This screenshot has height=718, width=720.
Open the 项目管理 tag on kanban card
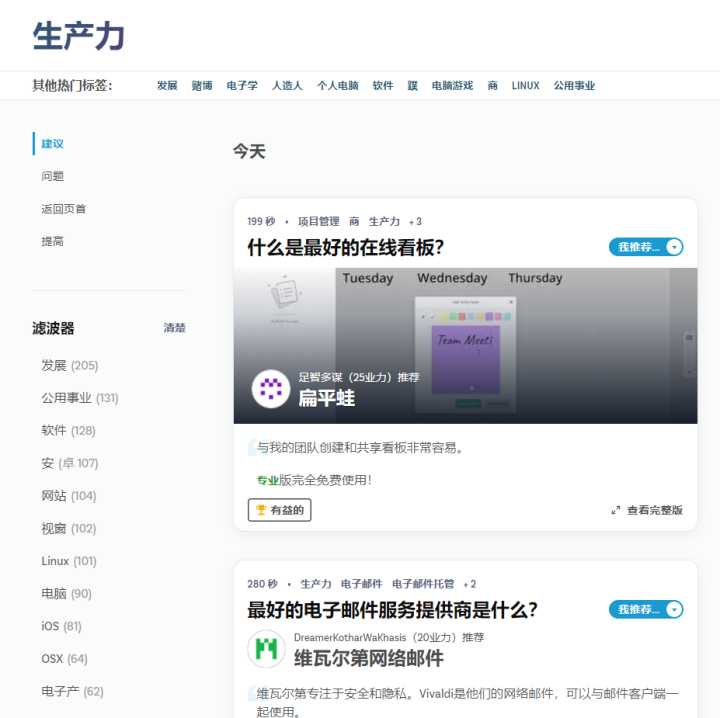coord(319,222)
